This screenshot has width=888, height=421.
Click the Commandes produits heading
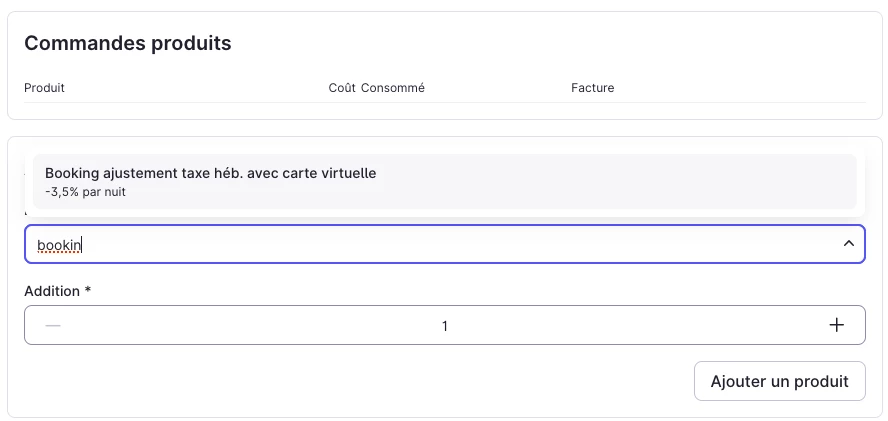click(128, 43)
